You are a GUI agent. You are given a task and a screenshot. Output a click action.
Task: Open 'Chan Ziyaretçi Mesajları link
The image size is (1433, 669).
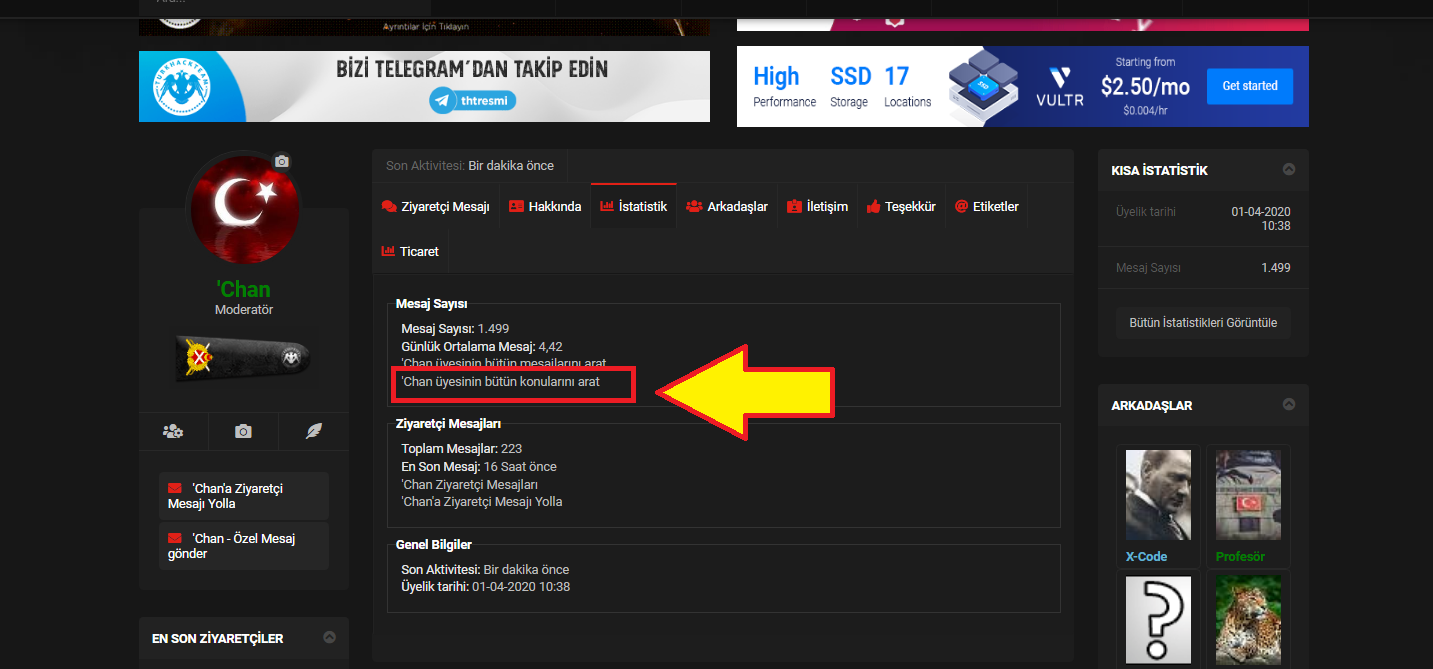pos(470,484)
